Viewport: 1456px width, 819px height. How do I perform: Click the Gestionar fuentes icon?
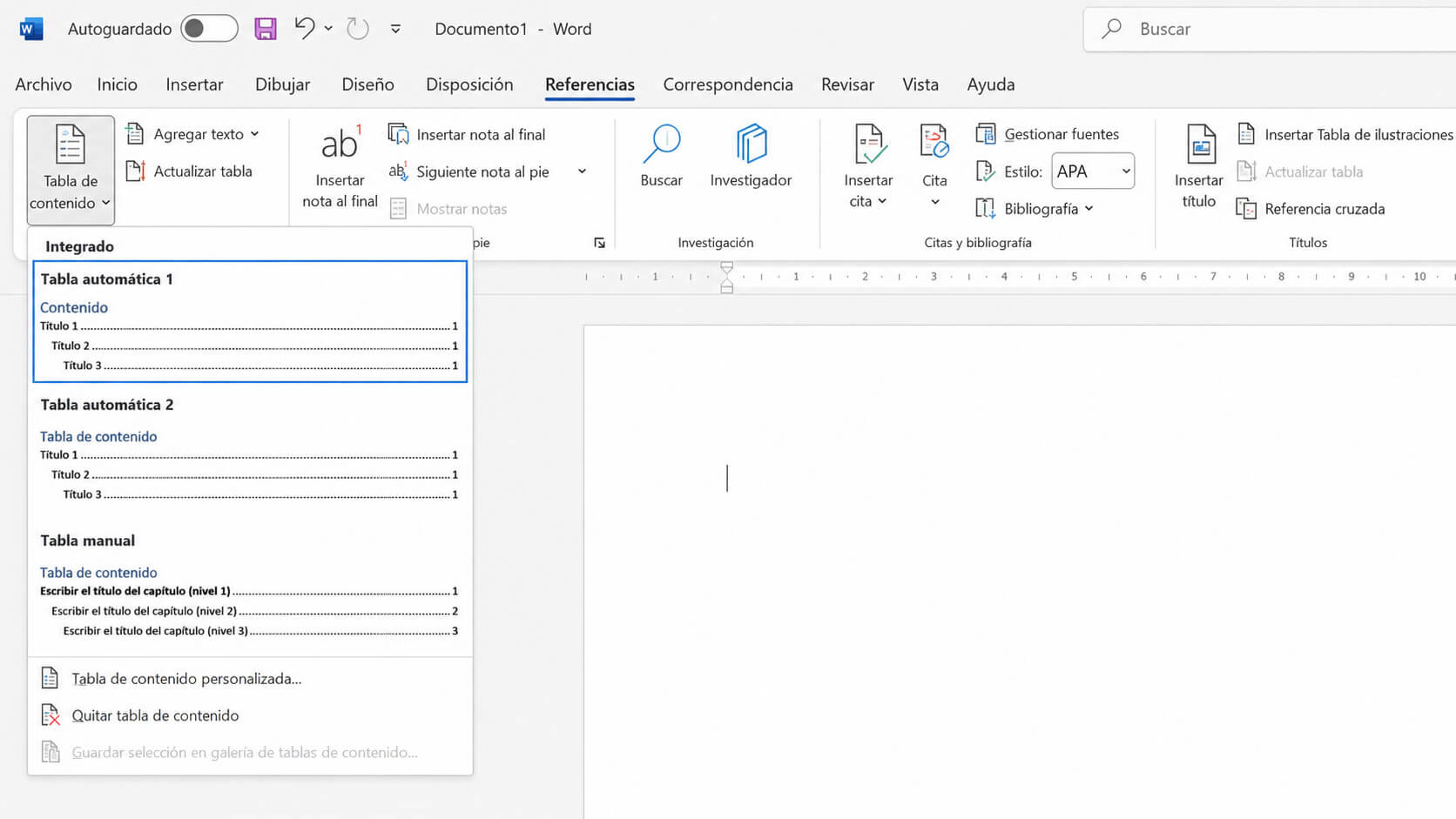point(986,134)
